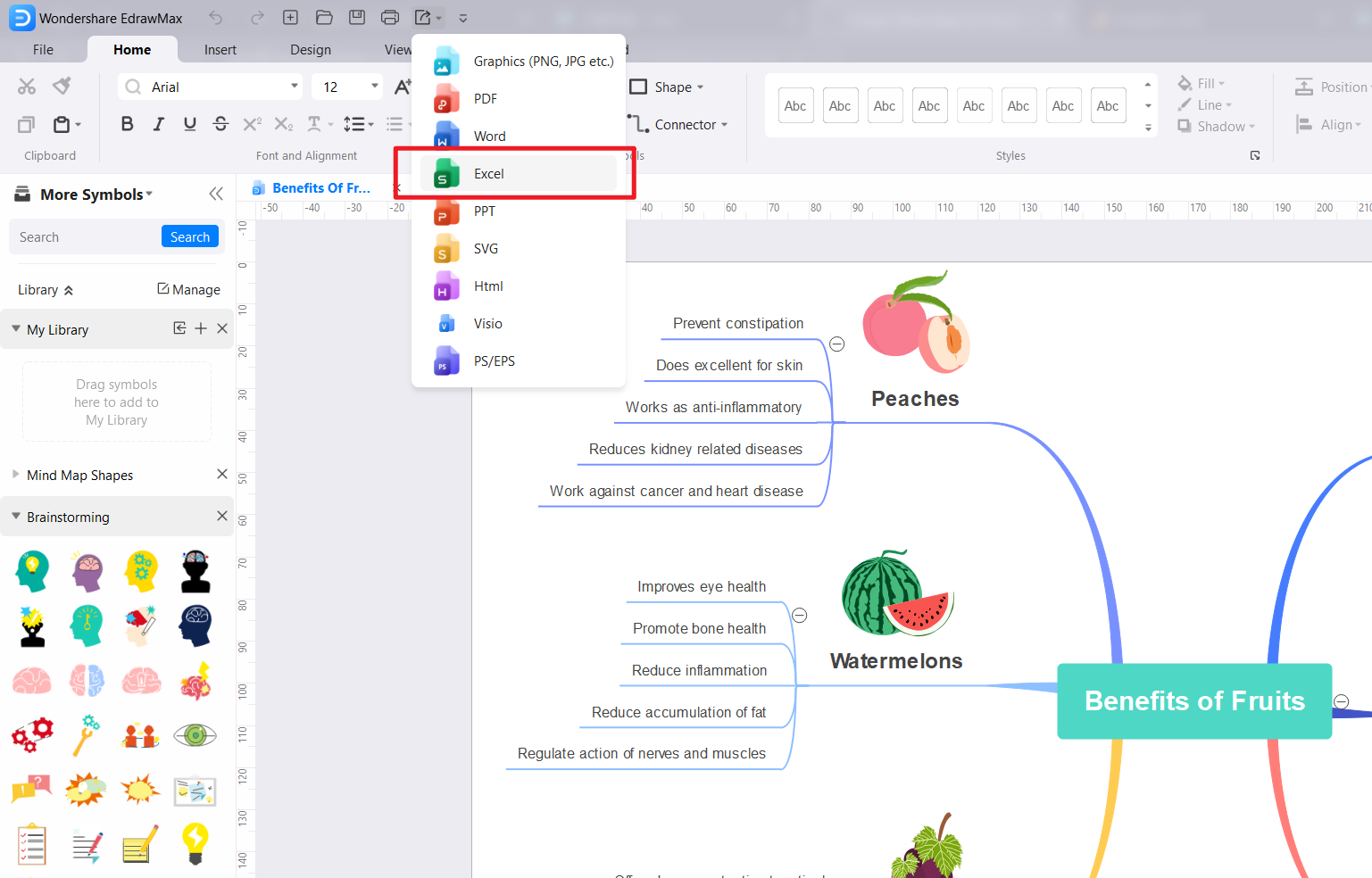Screen dimensions: 1372x878
Task: Export the diagram to Excel
Action: click(x=519, y=174)
